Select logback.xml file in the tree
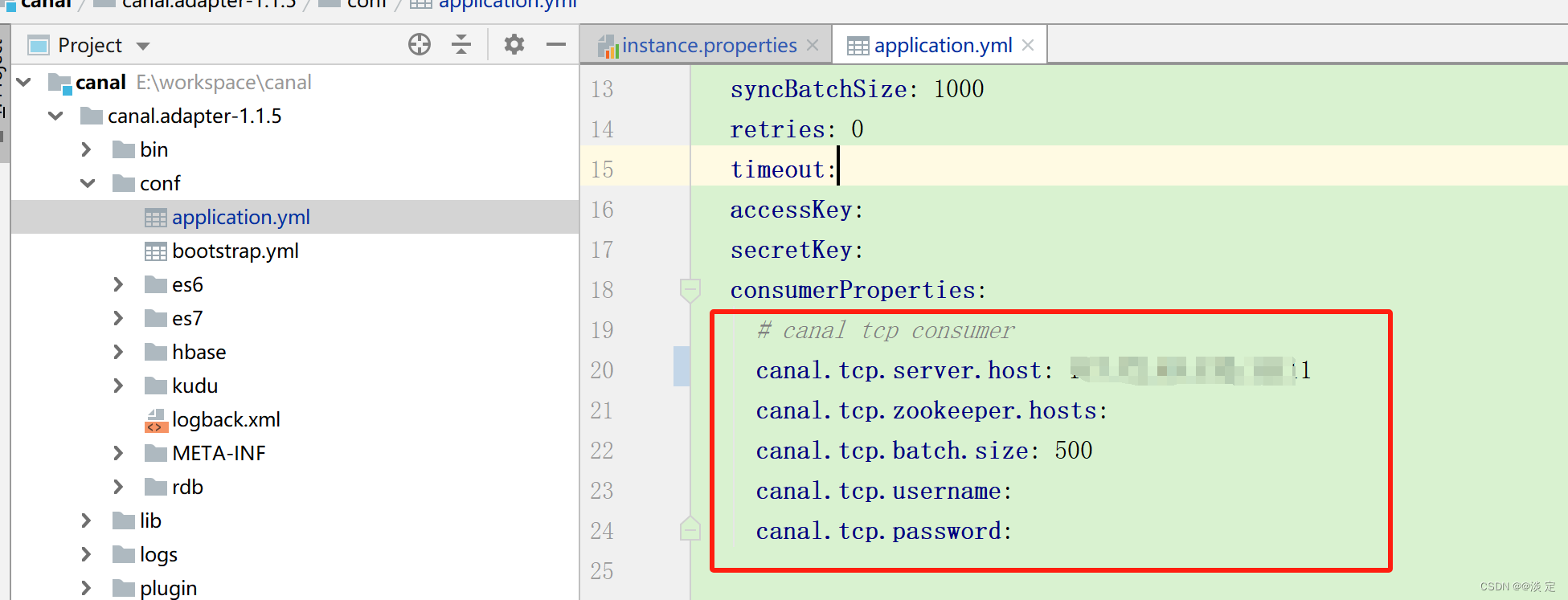1568x600 pixels. (x=295, y=419)
